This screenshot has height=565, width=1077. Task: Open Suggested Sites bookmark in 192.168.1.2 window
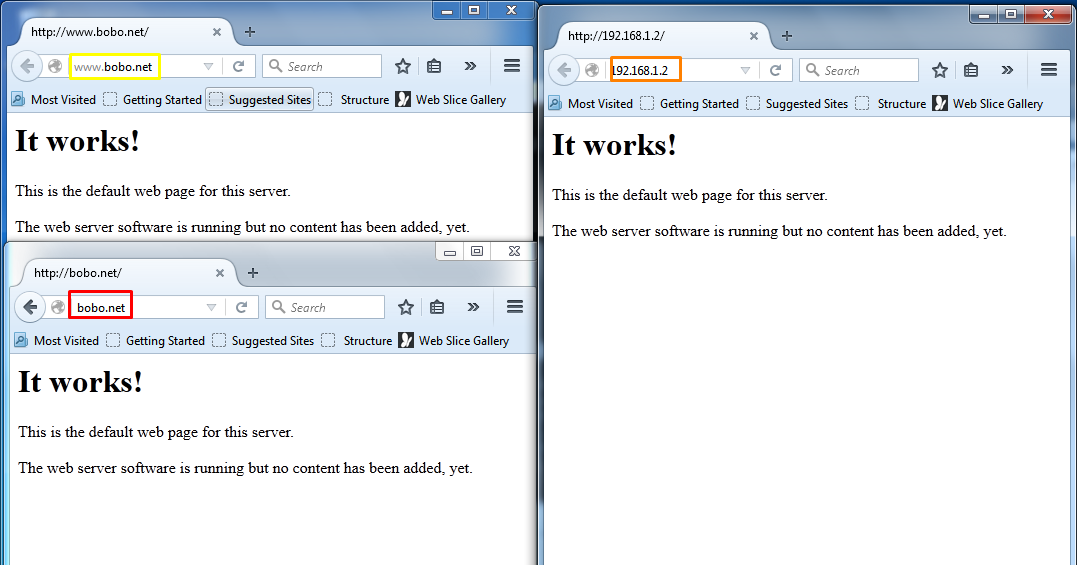click(797, 104)
